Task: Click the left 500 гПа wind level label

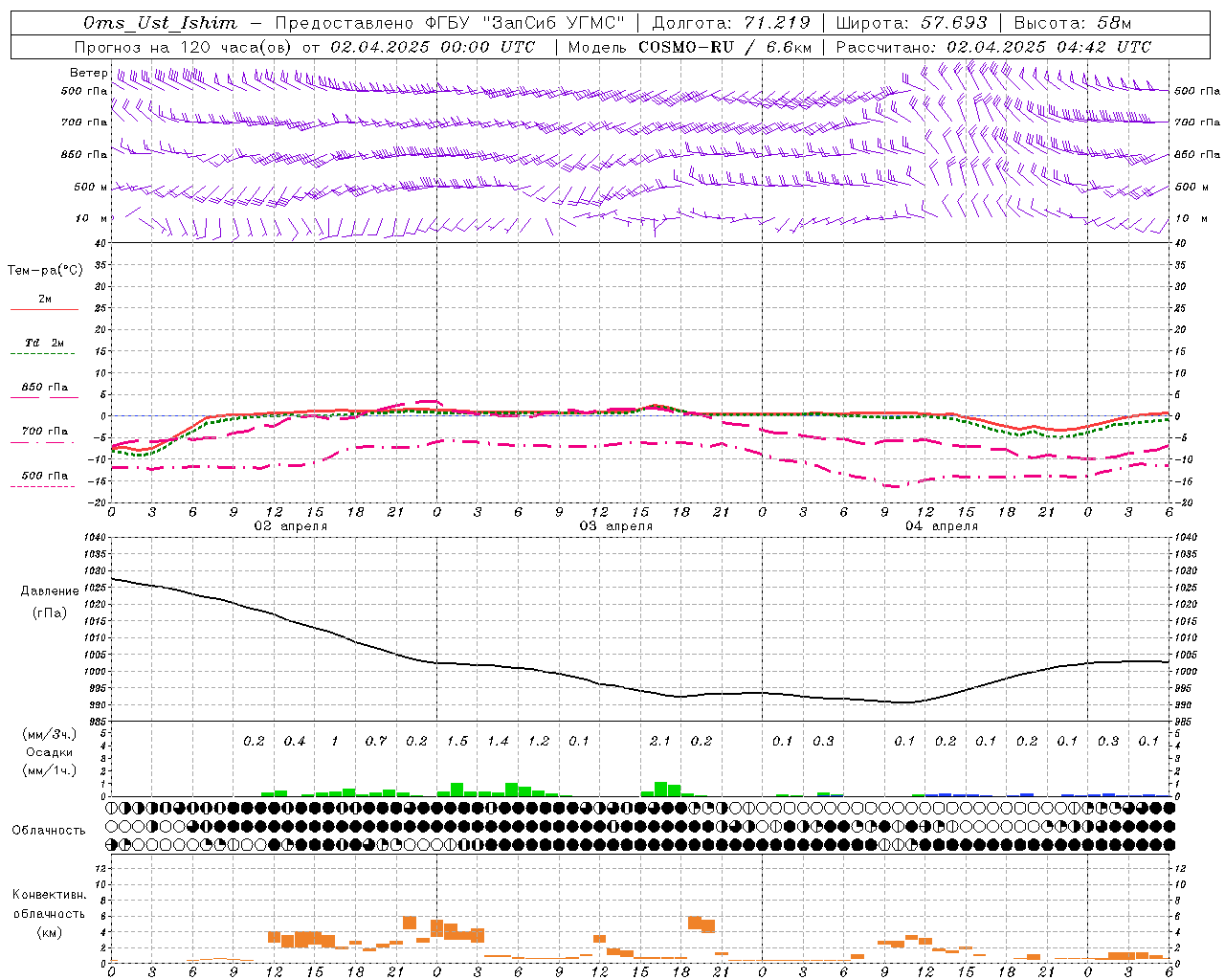Action: (x=84, y=92)
